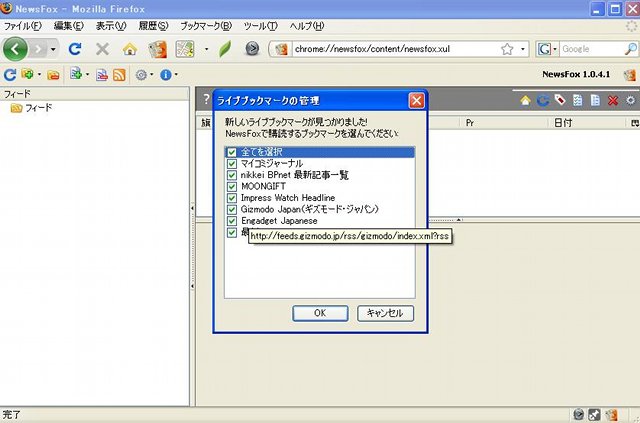Open add-feed dropdown arrow
Screen dimensions: 640x423
pos(87,75)
